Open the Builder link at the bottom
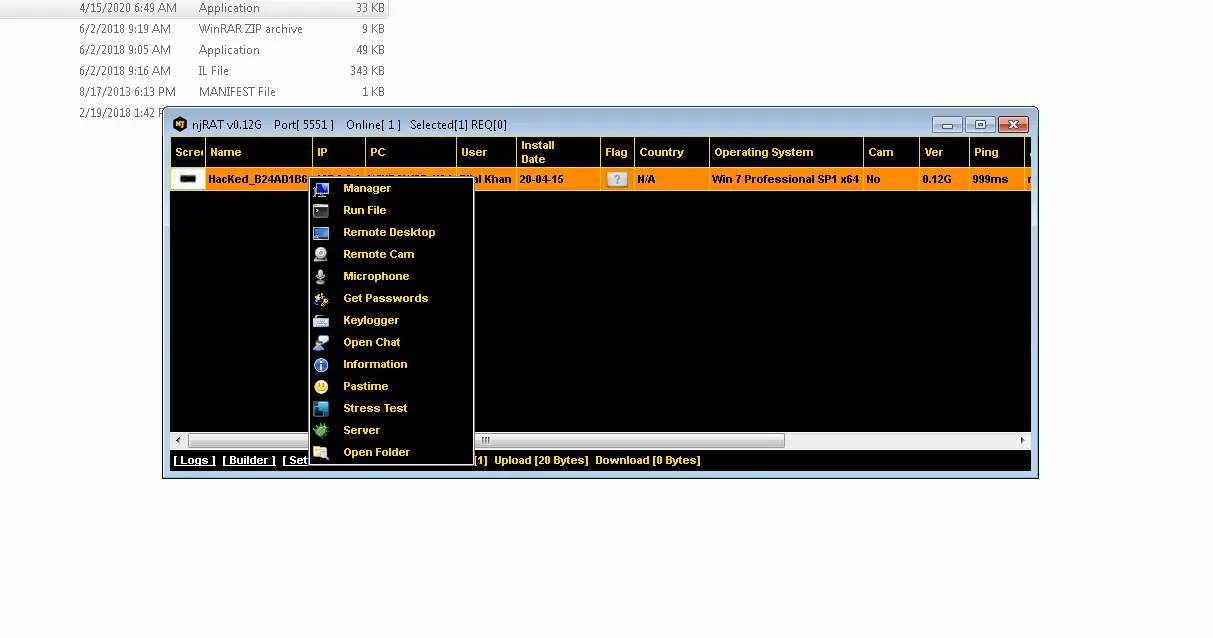1213x638 pixels. point(249,461)
